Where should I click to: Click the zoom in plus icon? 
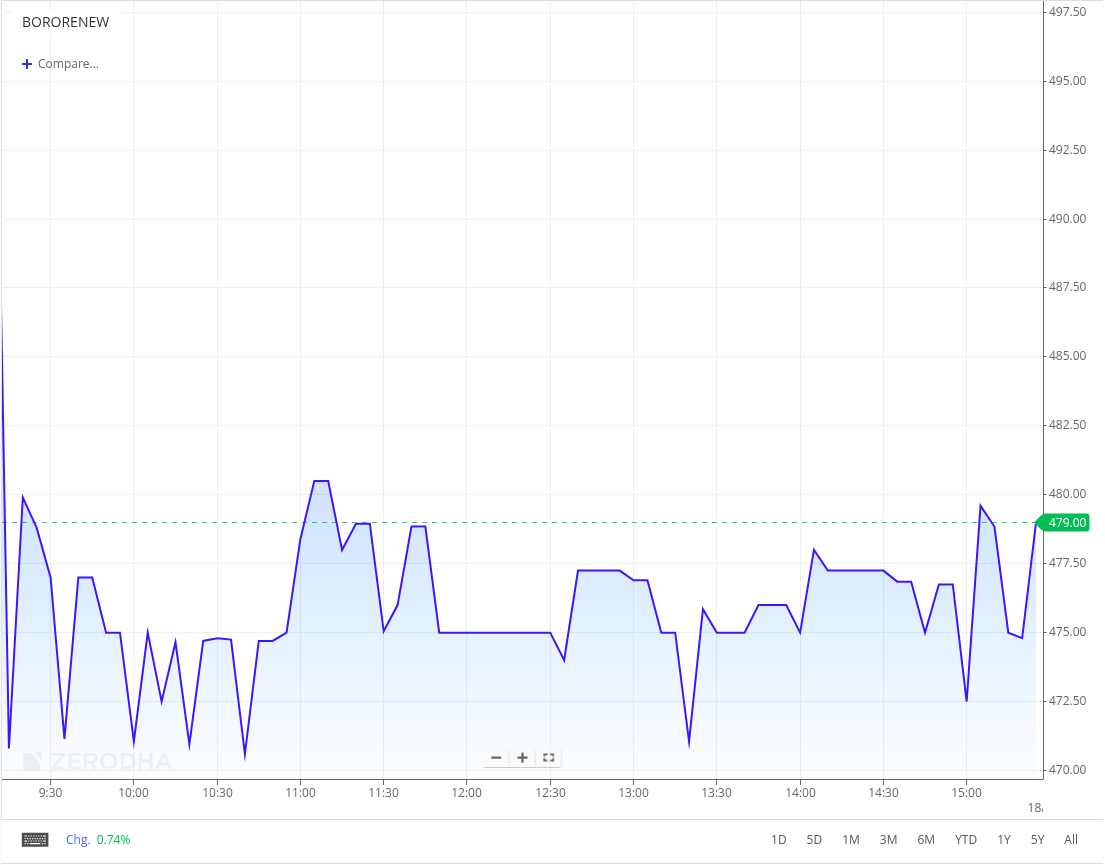click(522, 758)
